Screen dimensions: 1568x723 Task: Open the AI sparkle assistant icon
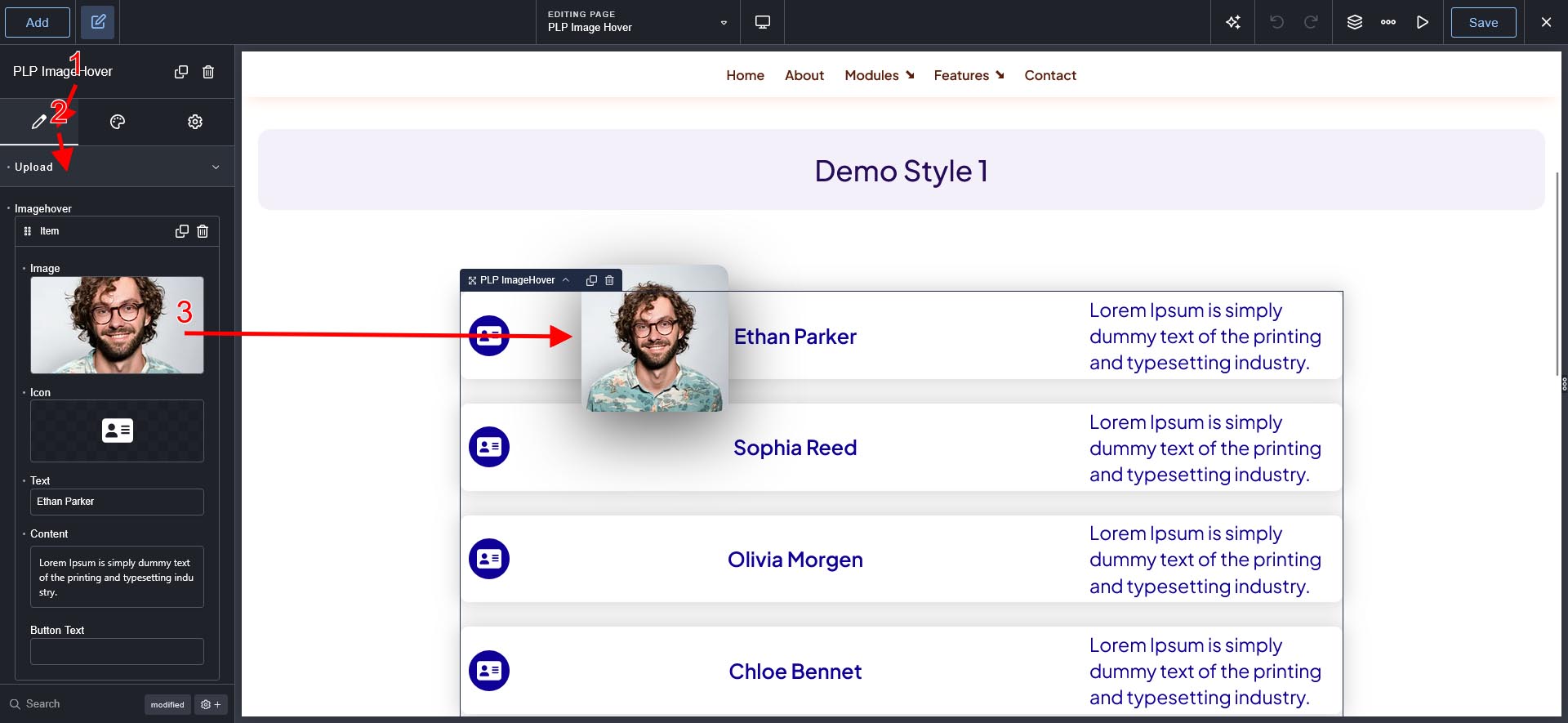[1233, 22]
